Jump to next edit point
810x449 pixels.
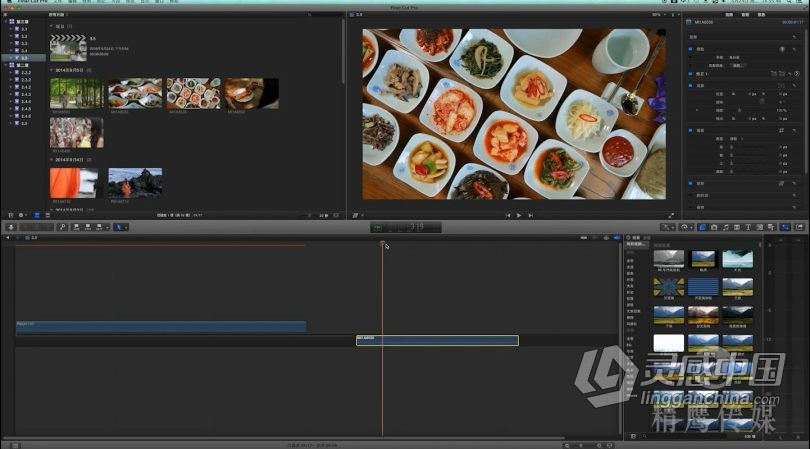coord(531,215)
